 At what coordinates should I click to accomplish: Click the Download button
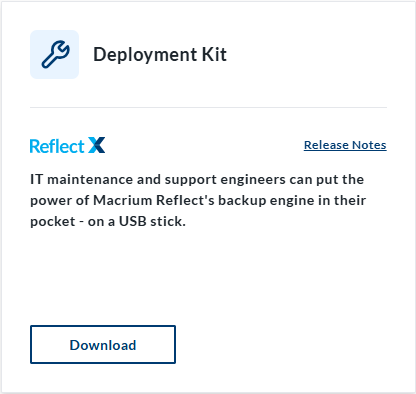(x=103, y=344)
